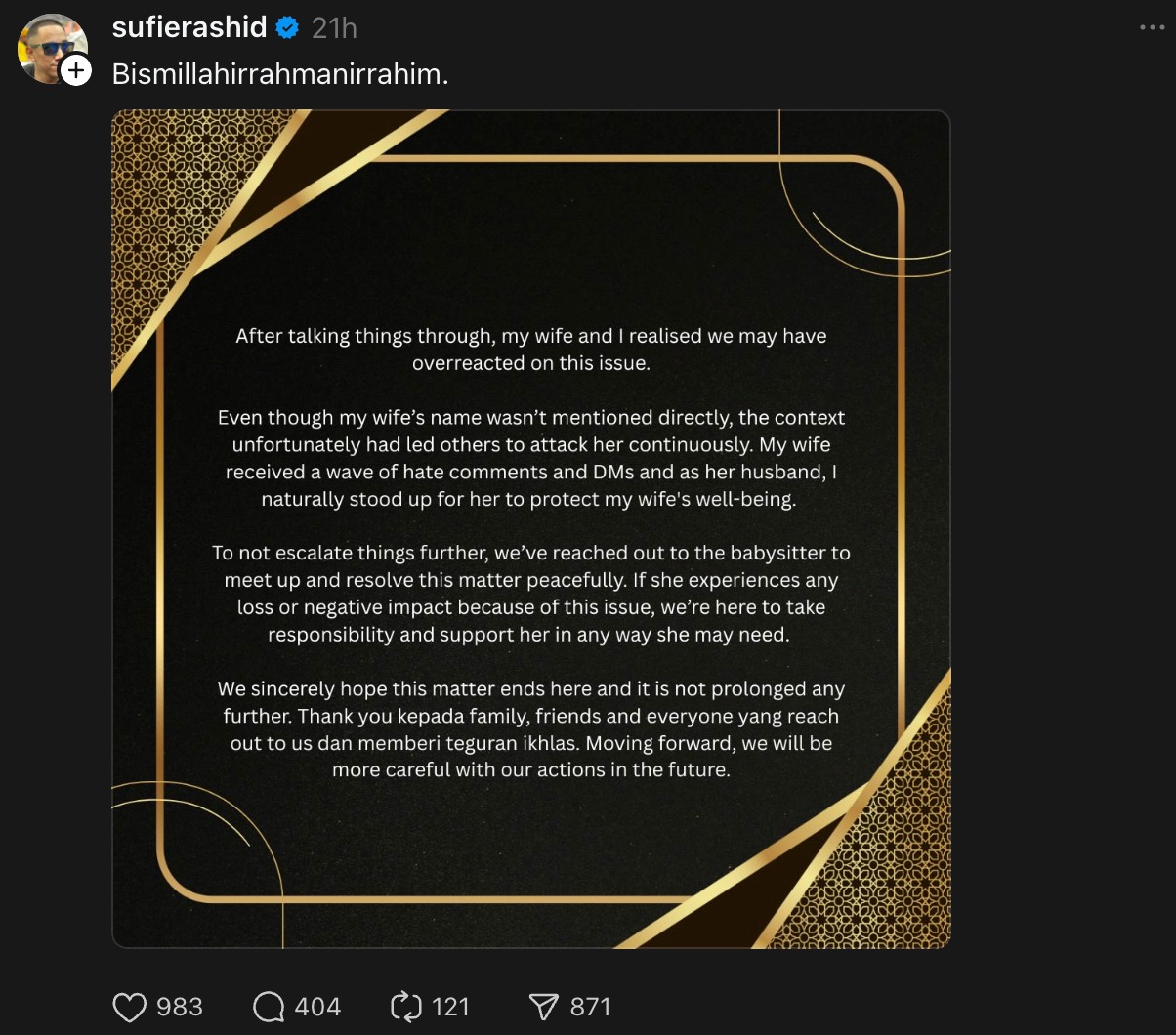
Task: Share the post using the send icon
Action: pos(547,1006)
